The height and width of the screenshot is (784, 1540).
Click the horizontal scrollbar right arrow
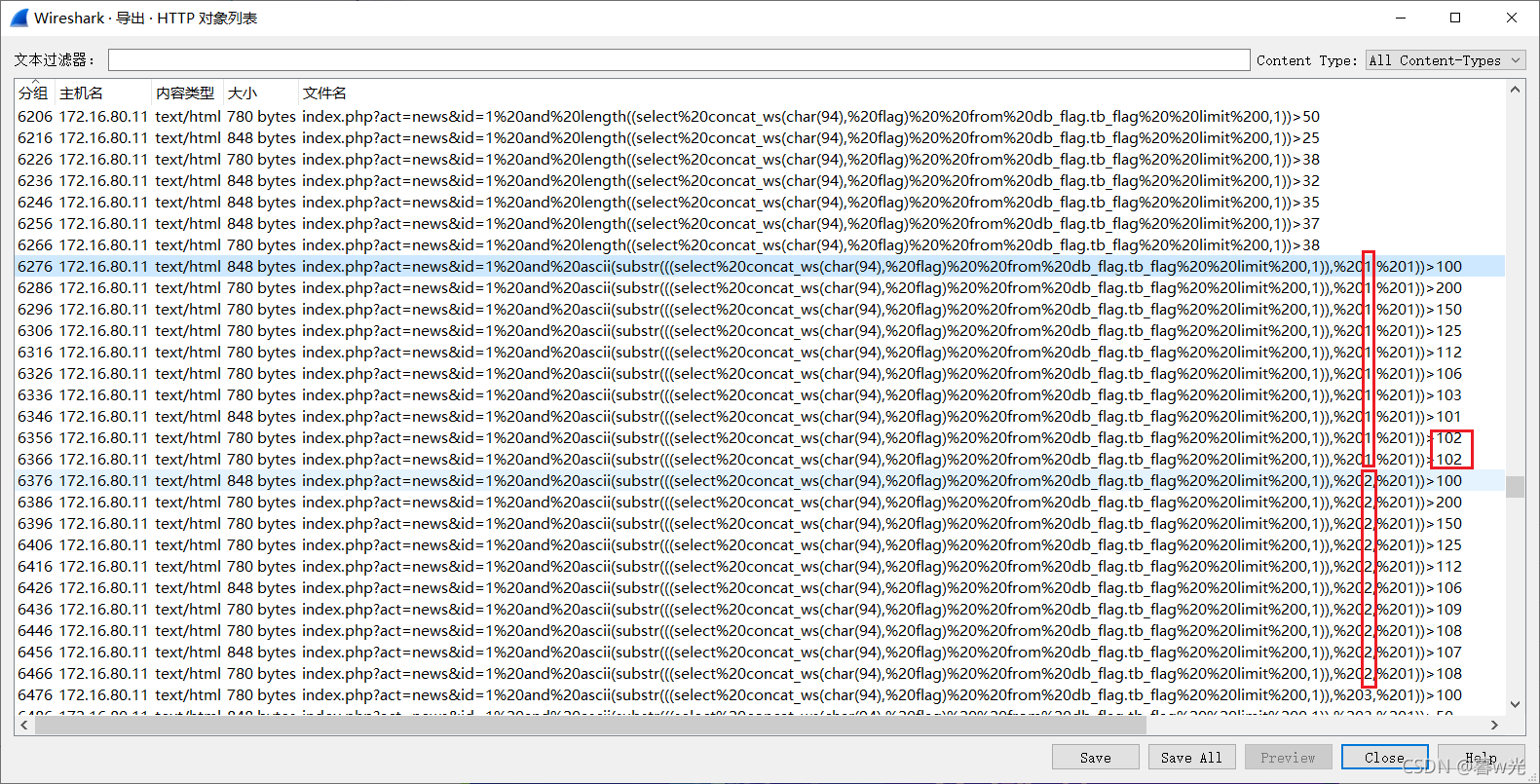[x=1495, y=725]
